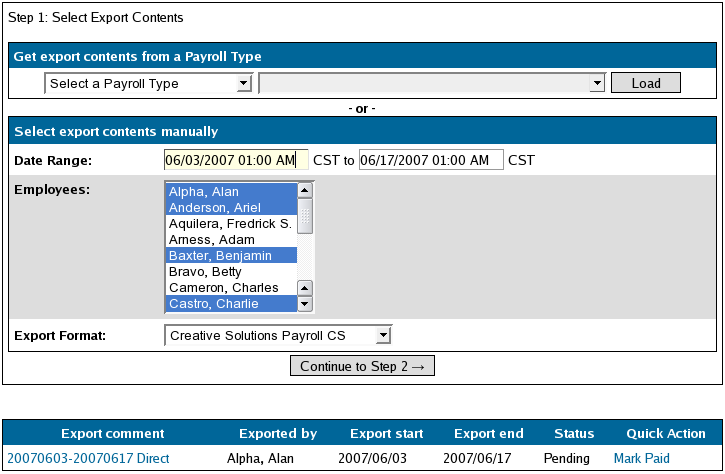This screenshot has height=474, width=725.
Task: Open the Export Format dropdown
Action: pyautogui.click(x=278, y=336)
